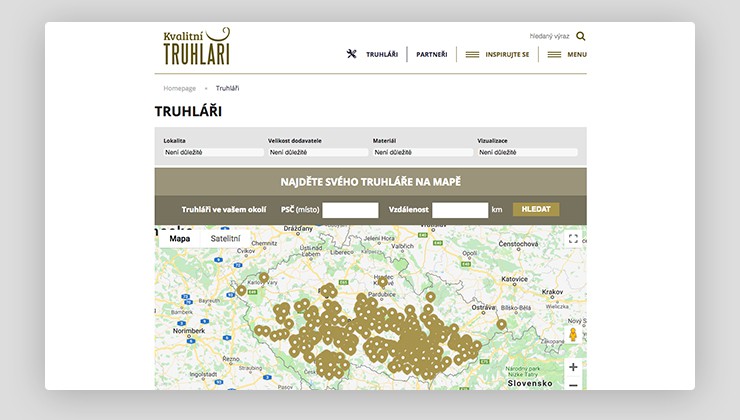Click the hamburger icon beside Inspirujte se
The image size is (740, 420).
point(472,55)
